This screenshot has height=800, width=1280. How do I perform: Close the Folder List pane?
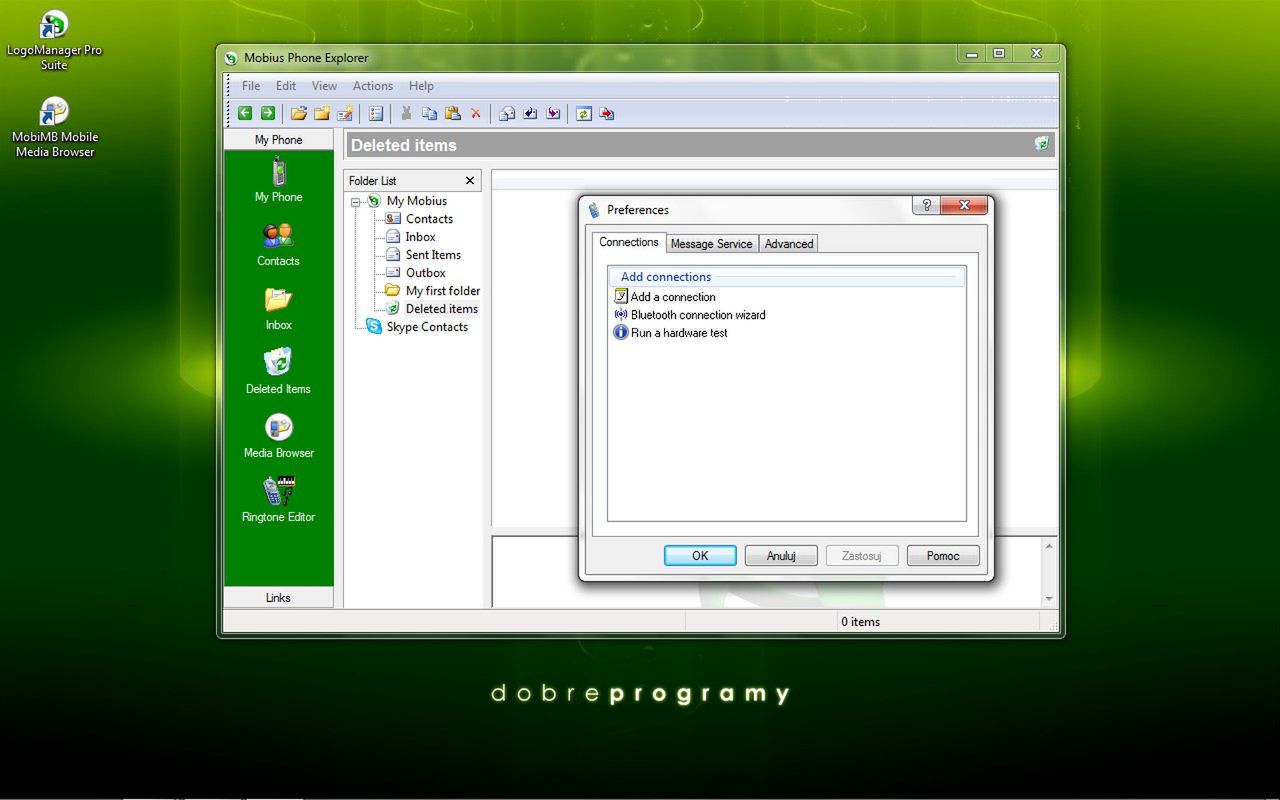pyautogui.click(x=470, y=181)
